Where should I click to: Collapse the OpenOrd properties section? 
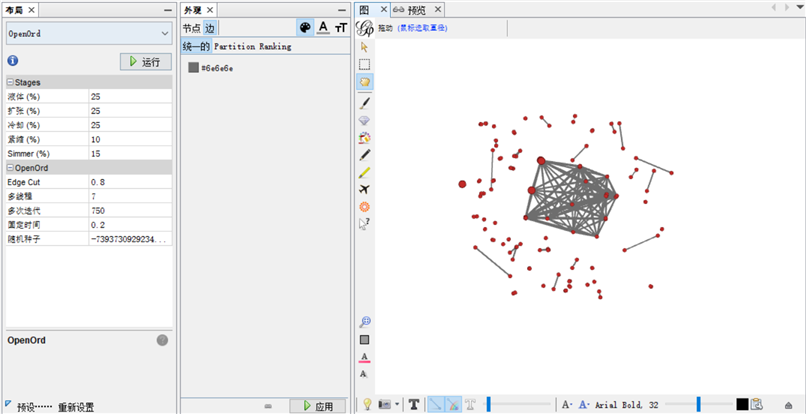10,168
